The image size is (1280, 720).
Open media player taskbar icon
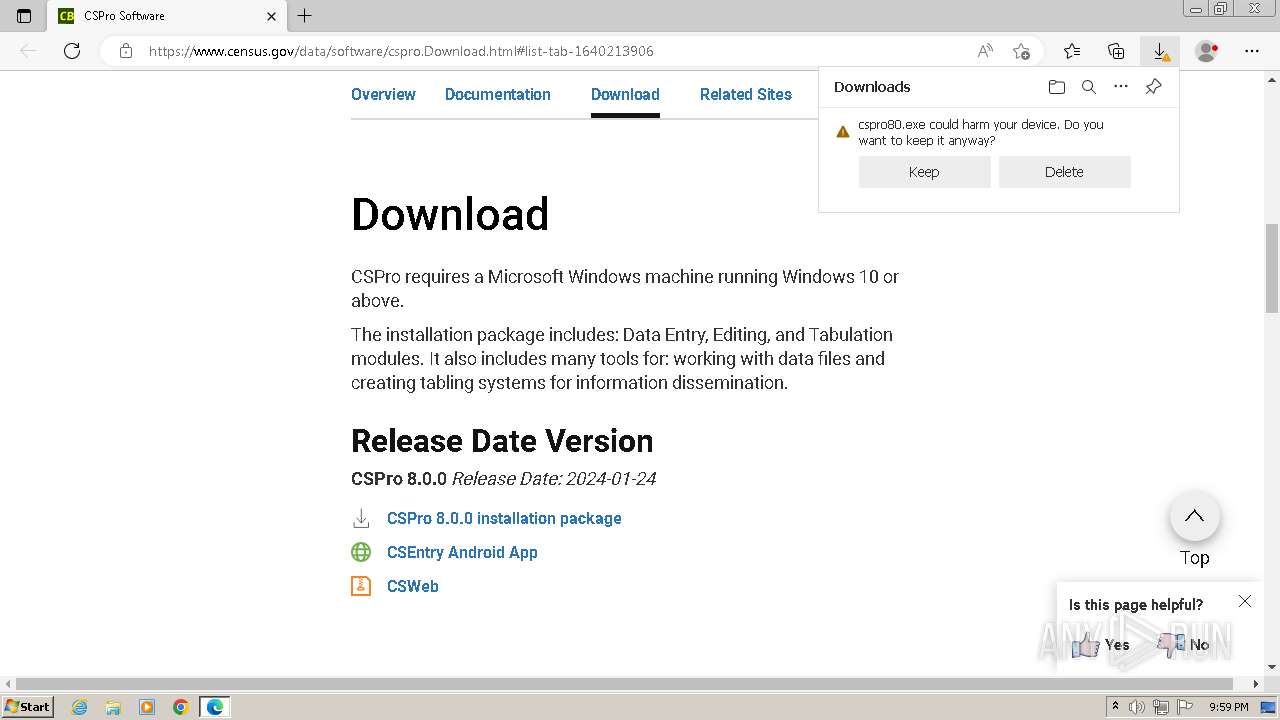pos(147,707)
